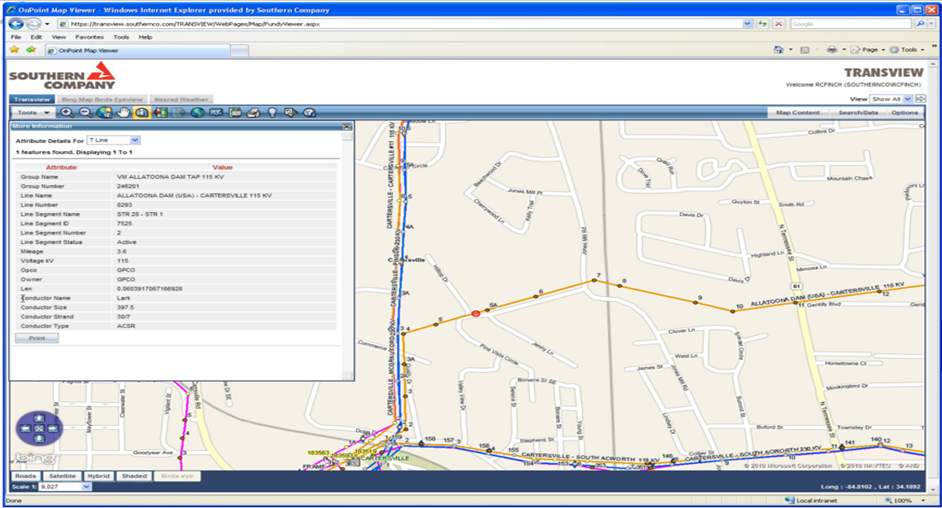Click the IE Home icon

pyautogui.click(x=779, y=50)
